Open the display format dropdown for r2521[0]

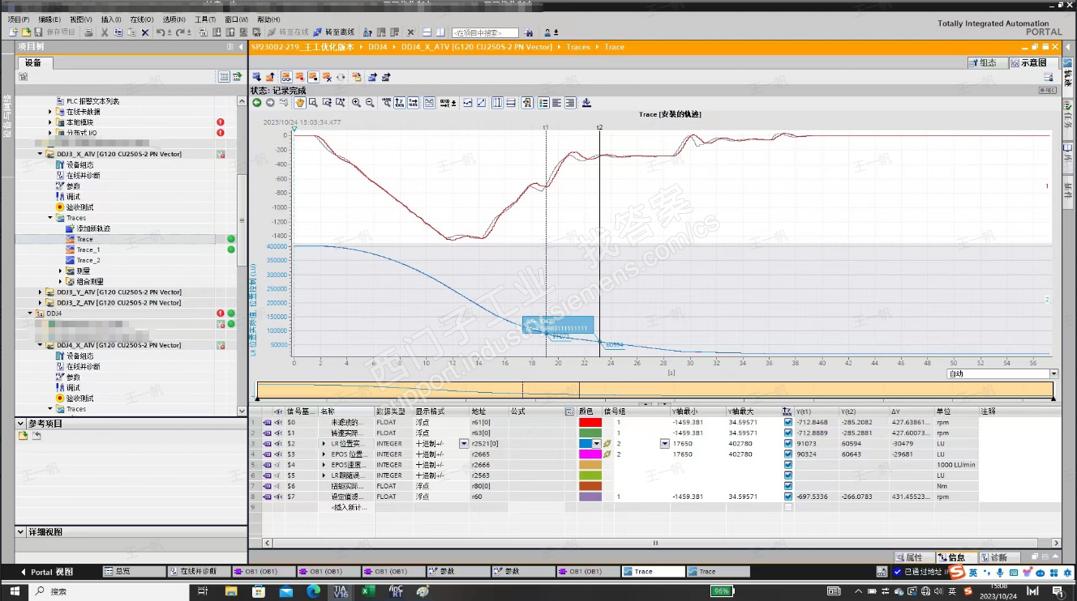coord(464,444)
